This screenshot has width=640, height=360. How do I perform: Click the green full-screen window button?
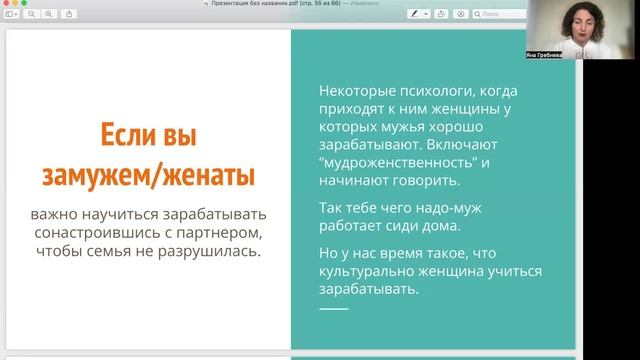(24, 3)
